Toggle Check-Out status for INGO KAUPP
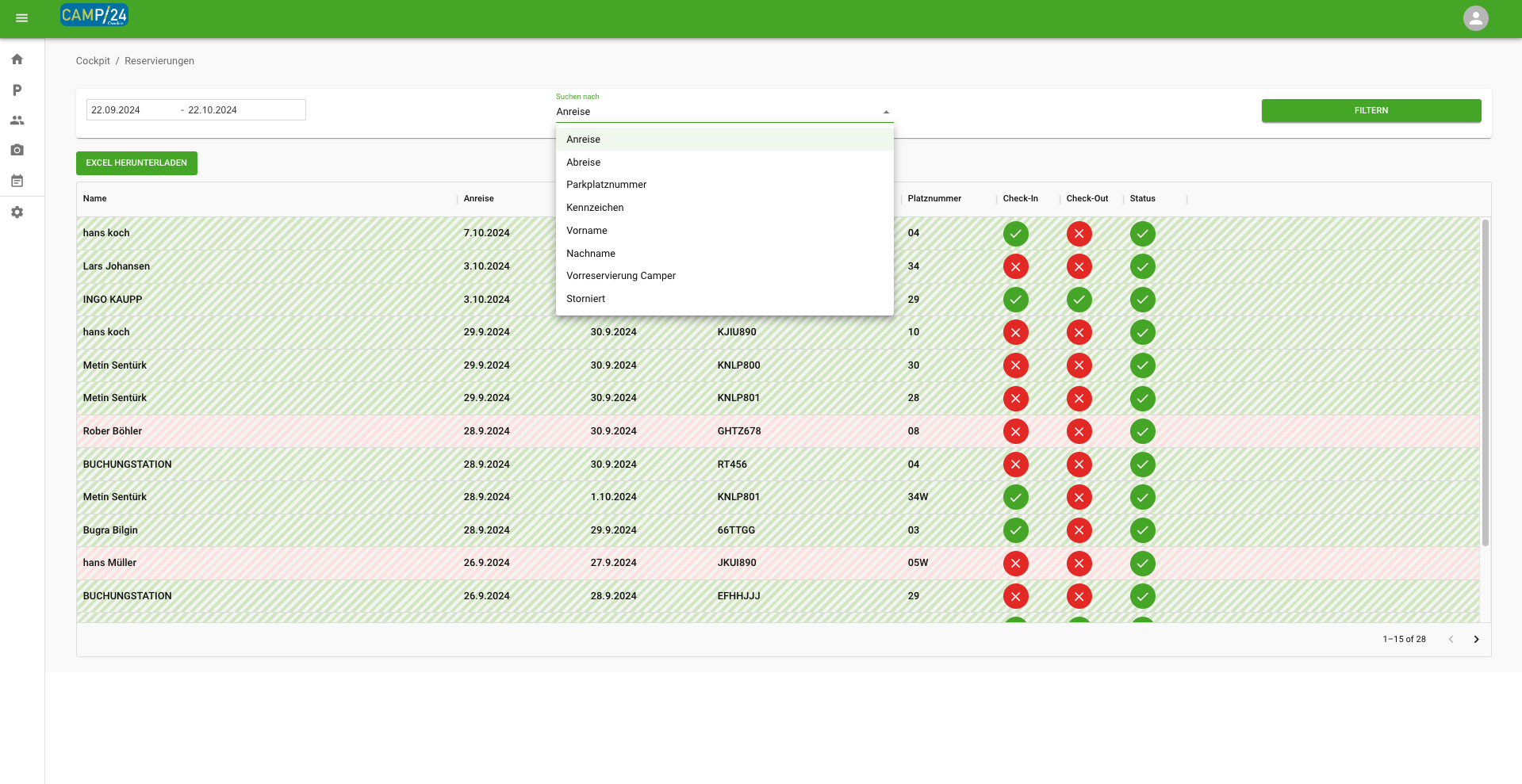 [1079, 300]
